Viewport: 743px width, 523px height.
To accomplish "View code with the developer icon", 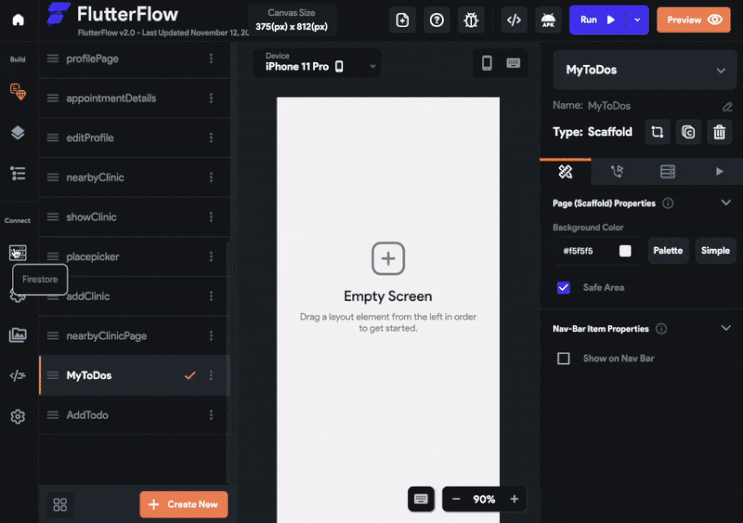I will coord(514,20).
